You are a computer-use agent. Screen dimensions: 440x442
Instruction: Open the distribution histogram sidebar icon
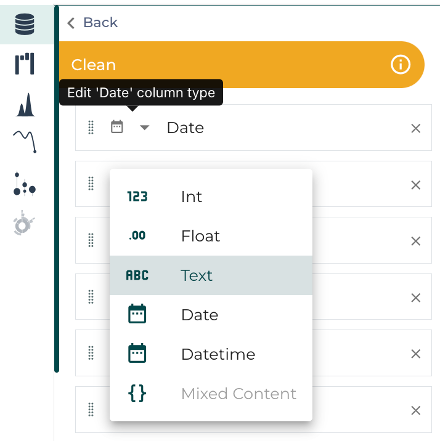pos(25,105)
